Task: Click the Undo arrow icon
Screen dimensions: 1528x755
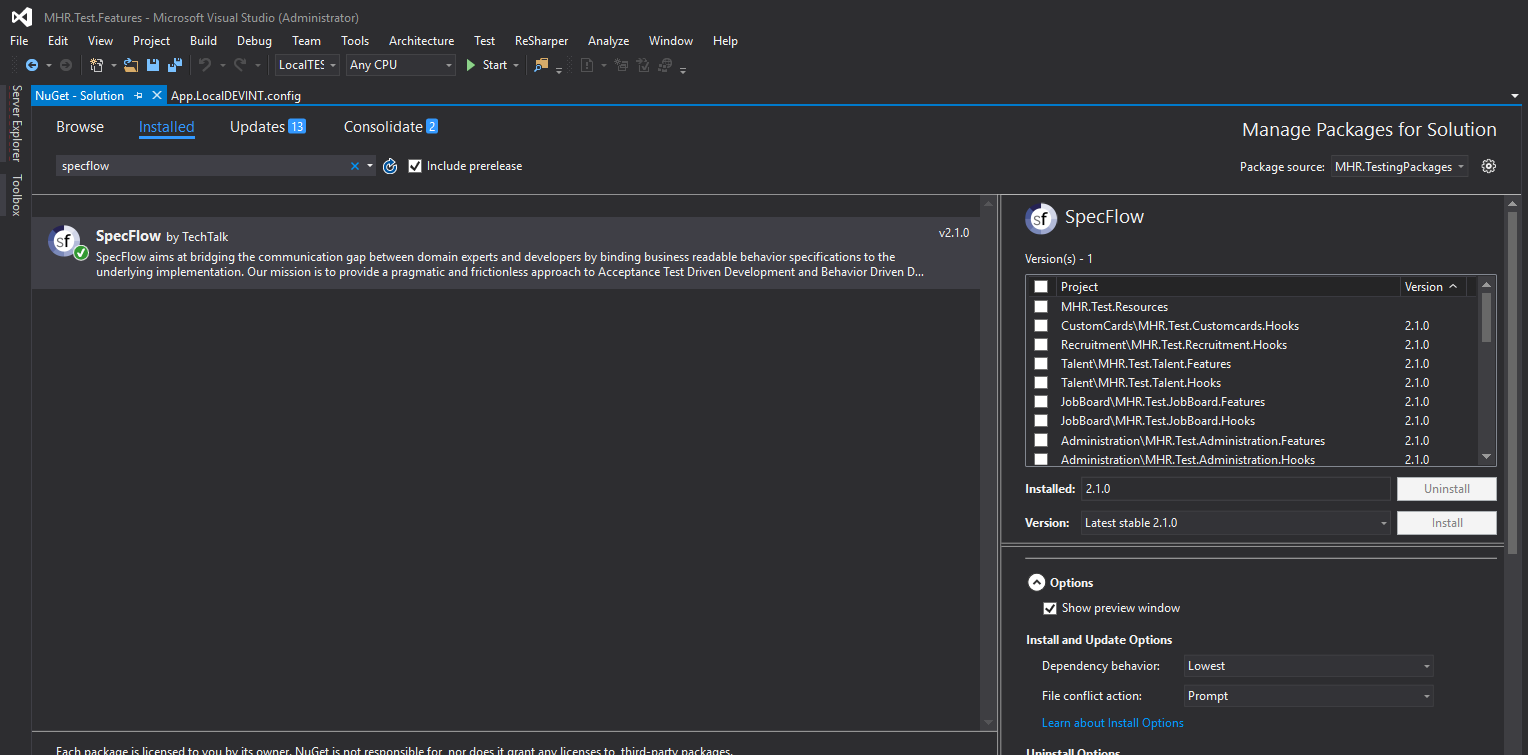Action: coord(204,65)
